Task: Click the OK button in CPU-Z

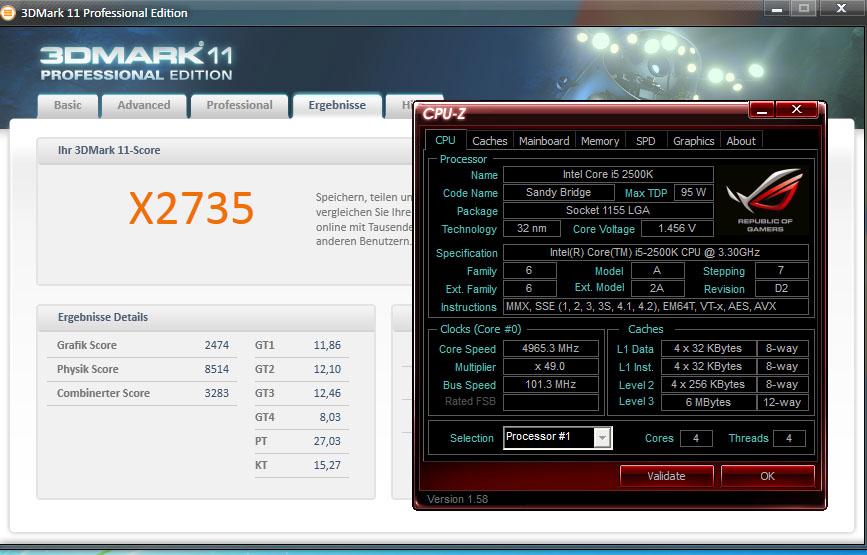Action: (x=767, y=476)
